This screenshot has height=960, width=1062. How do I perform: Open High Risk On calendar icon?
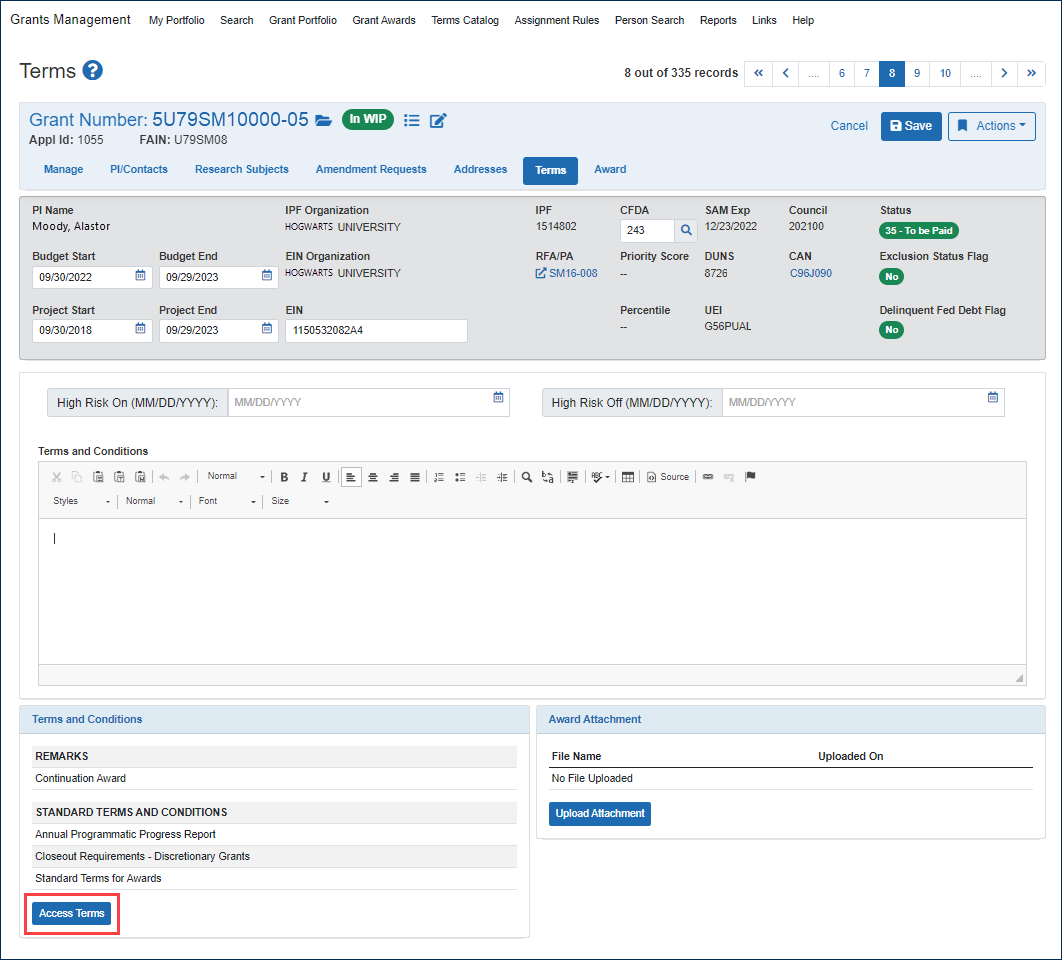(498, 397)
